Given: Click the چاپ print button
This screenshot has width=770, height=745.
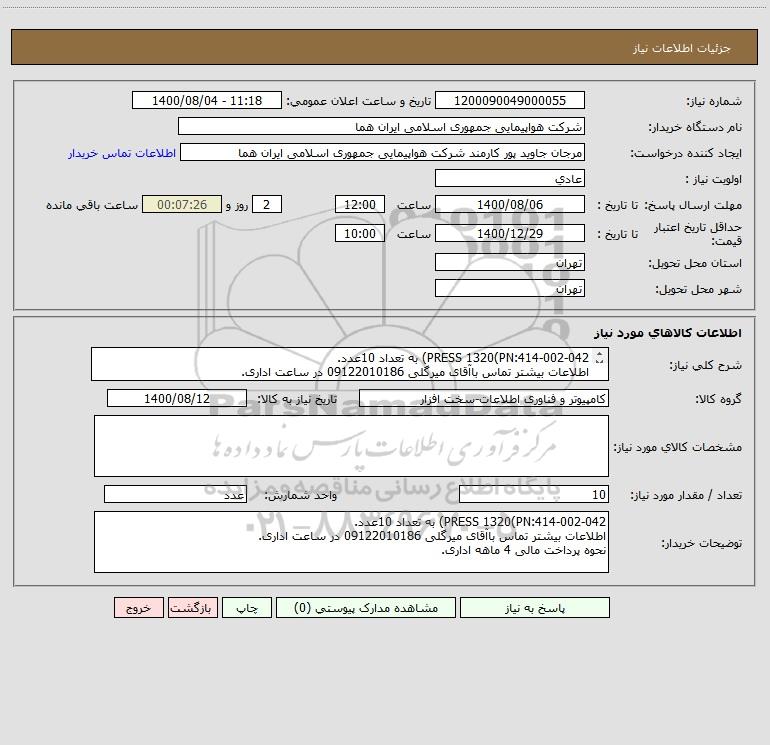Looking at the screenshot, I should pos(247,607).
